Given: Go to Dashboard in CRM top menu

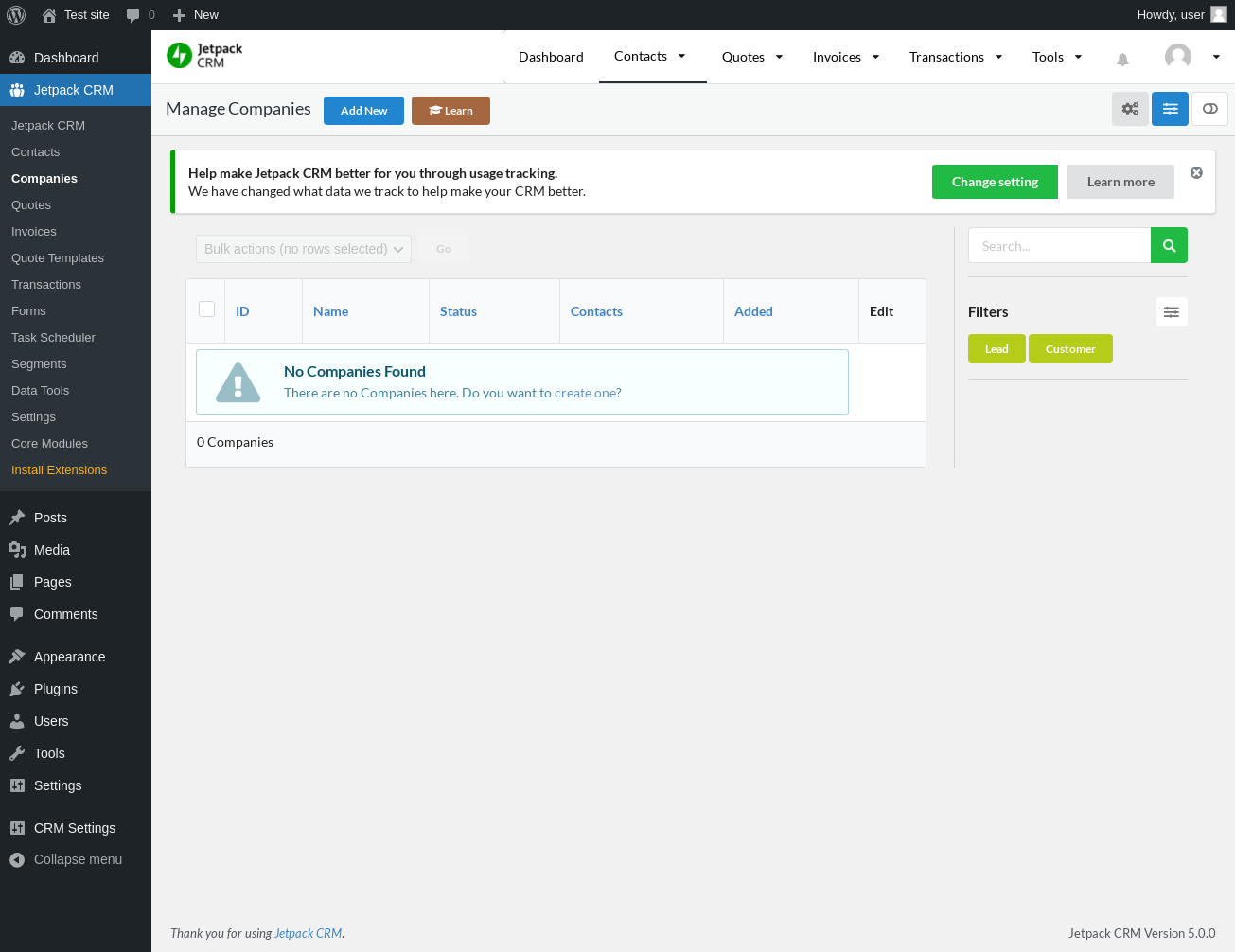Looking at the screenshot, I should (551, 57).
